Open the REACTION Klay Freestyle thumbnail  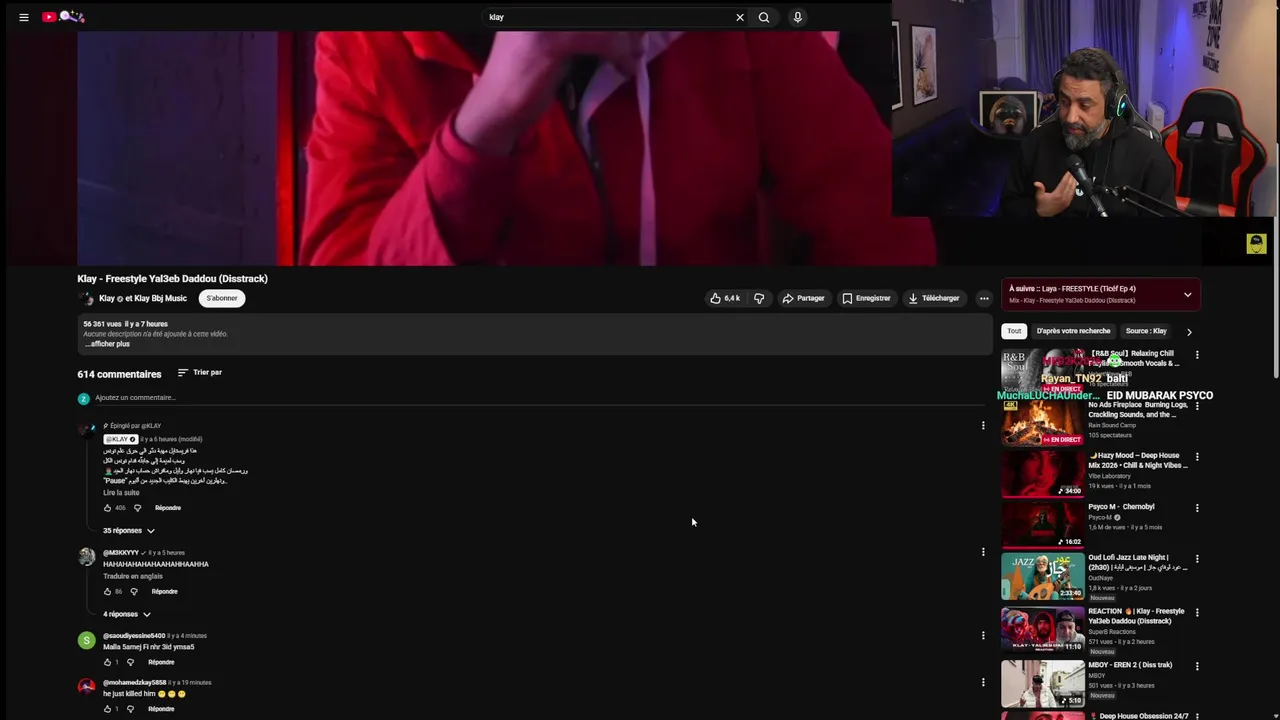point(1043,630)
